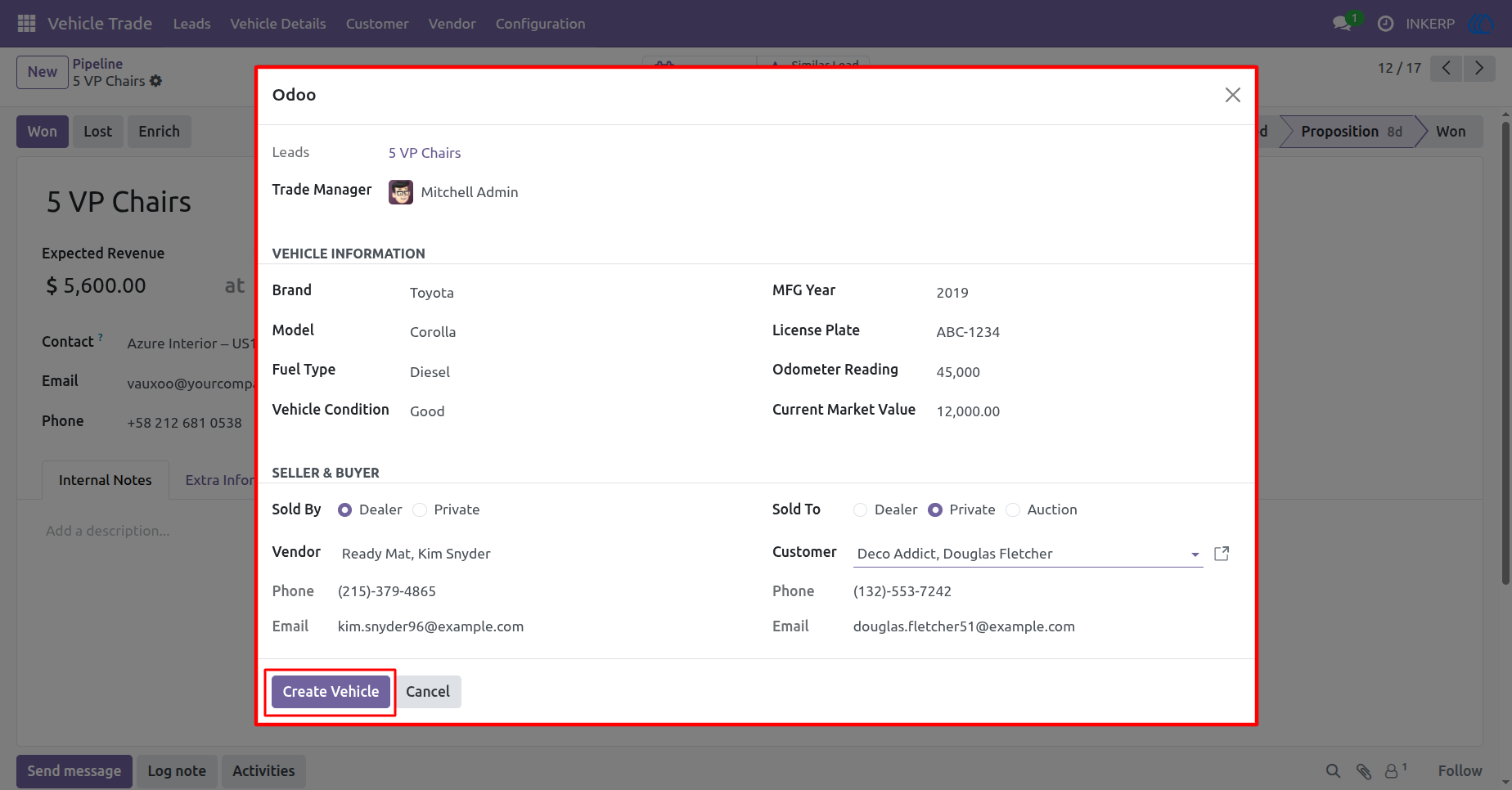This screenshot has width=1512, height=790.
Task: Click Mitchell Admin avatar image
Action: 401,192
